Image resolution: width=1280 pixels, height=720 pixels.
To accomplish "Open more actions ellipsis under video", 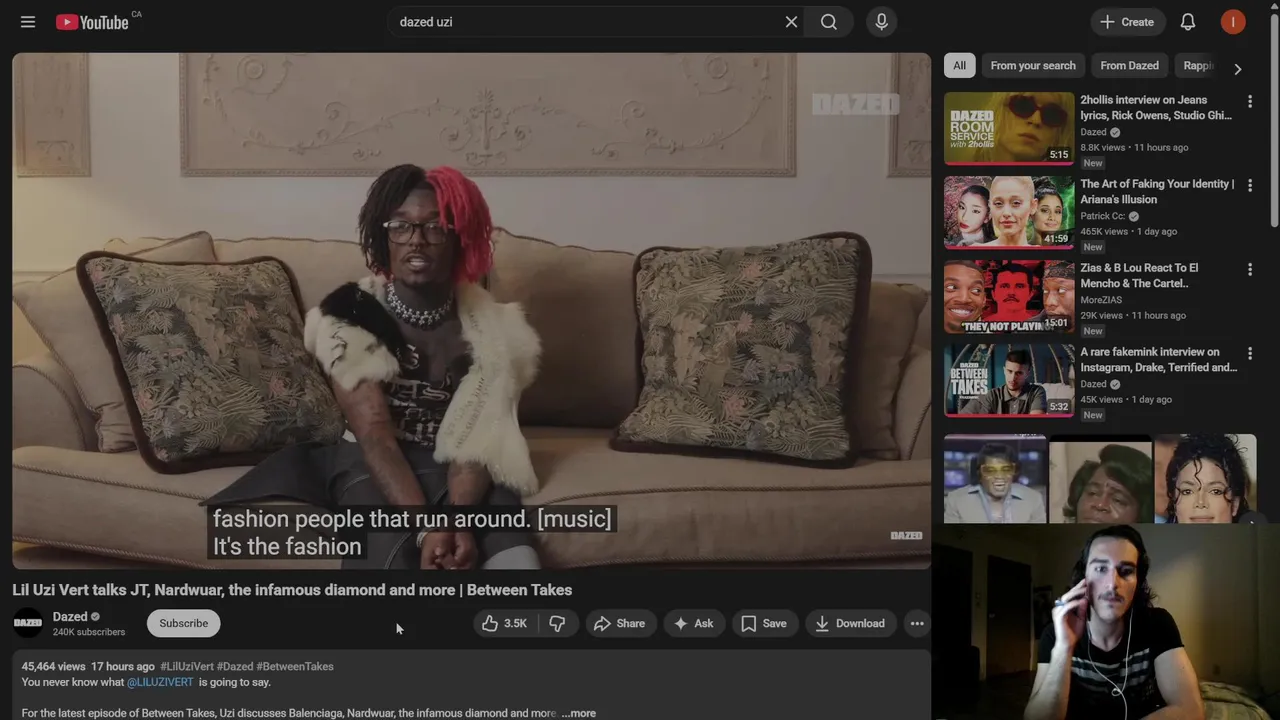I will [x=917, y=623].
